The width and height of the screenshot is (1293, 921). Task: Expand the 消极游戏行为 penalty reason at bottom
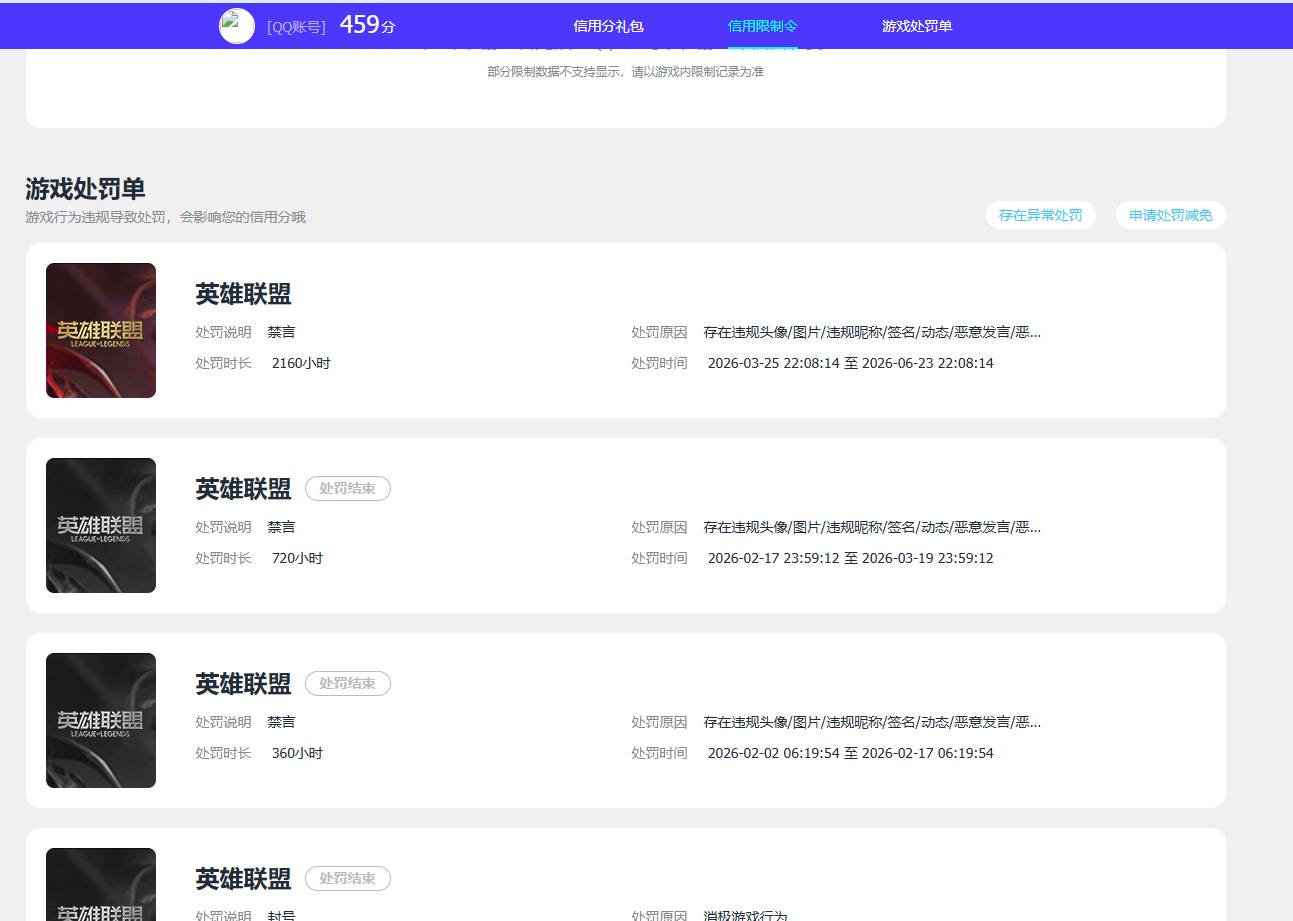coord(747,916)
